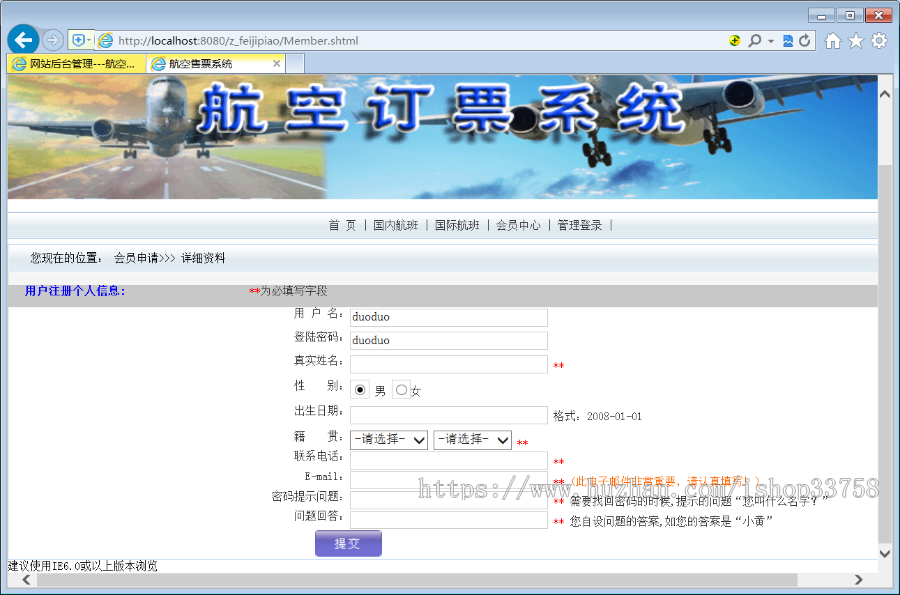
Task: Click the forward navigation arrow
Action: [51, 39]
